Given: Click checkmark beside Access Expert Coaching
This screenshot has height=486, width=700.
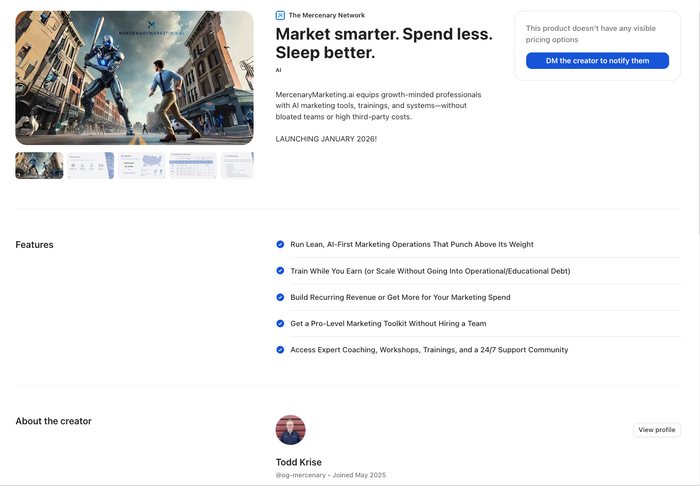Looking at the screenshot, I should 280,350.
